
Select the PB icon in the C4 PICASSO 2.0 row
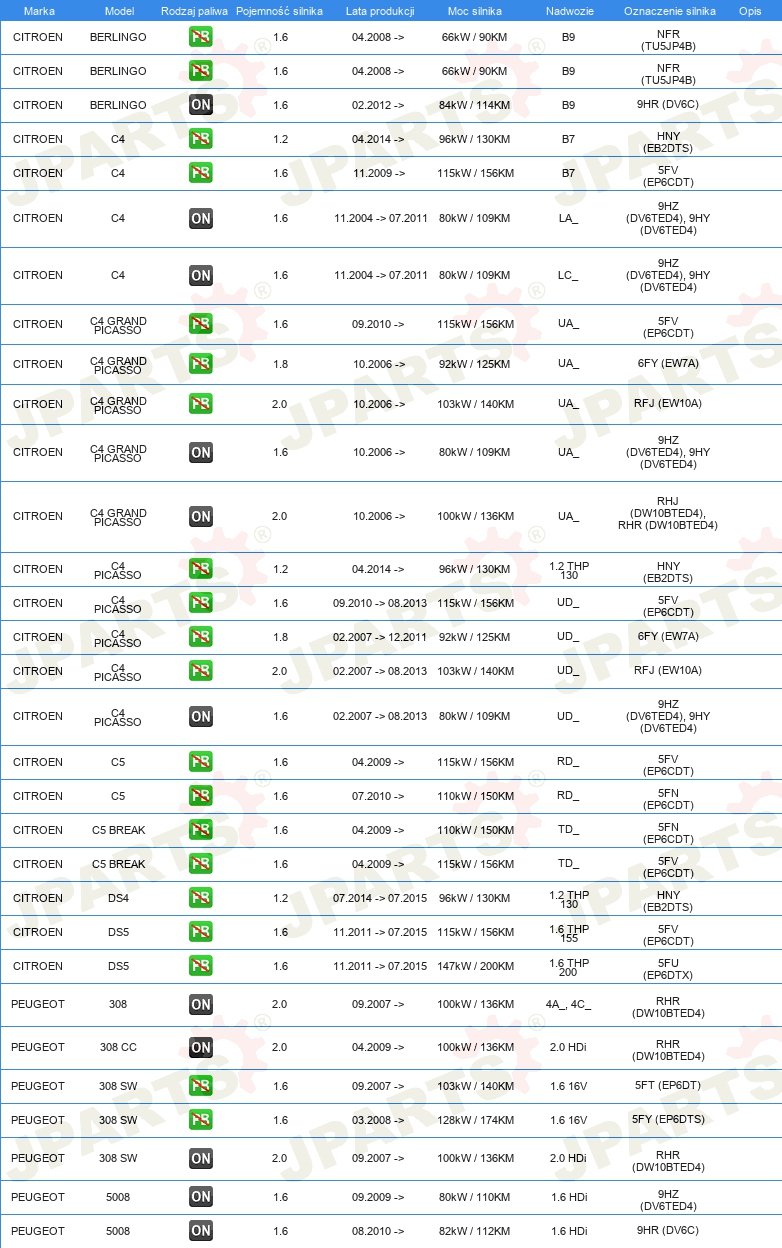point(200,671)
